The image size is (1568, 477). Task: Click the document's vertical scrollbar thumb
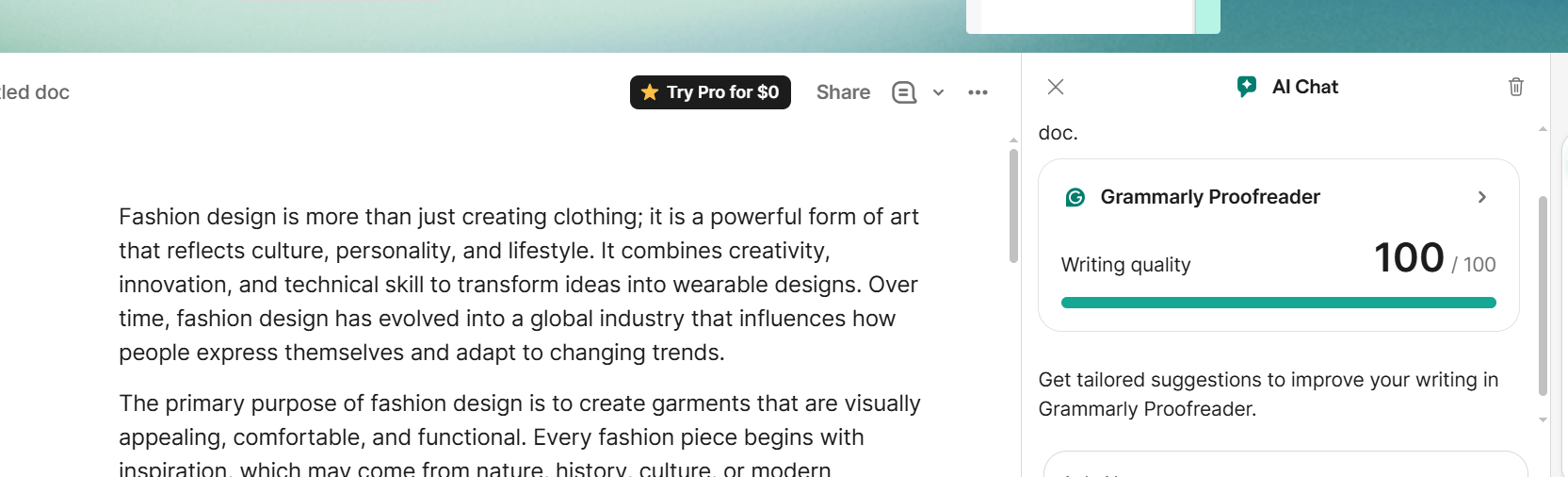pos(1013,206)
